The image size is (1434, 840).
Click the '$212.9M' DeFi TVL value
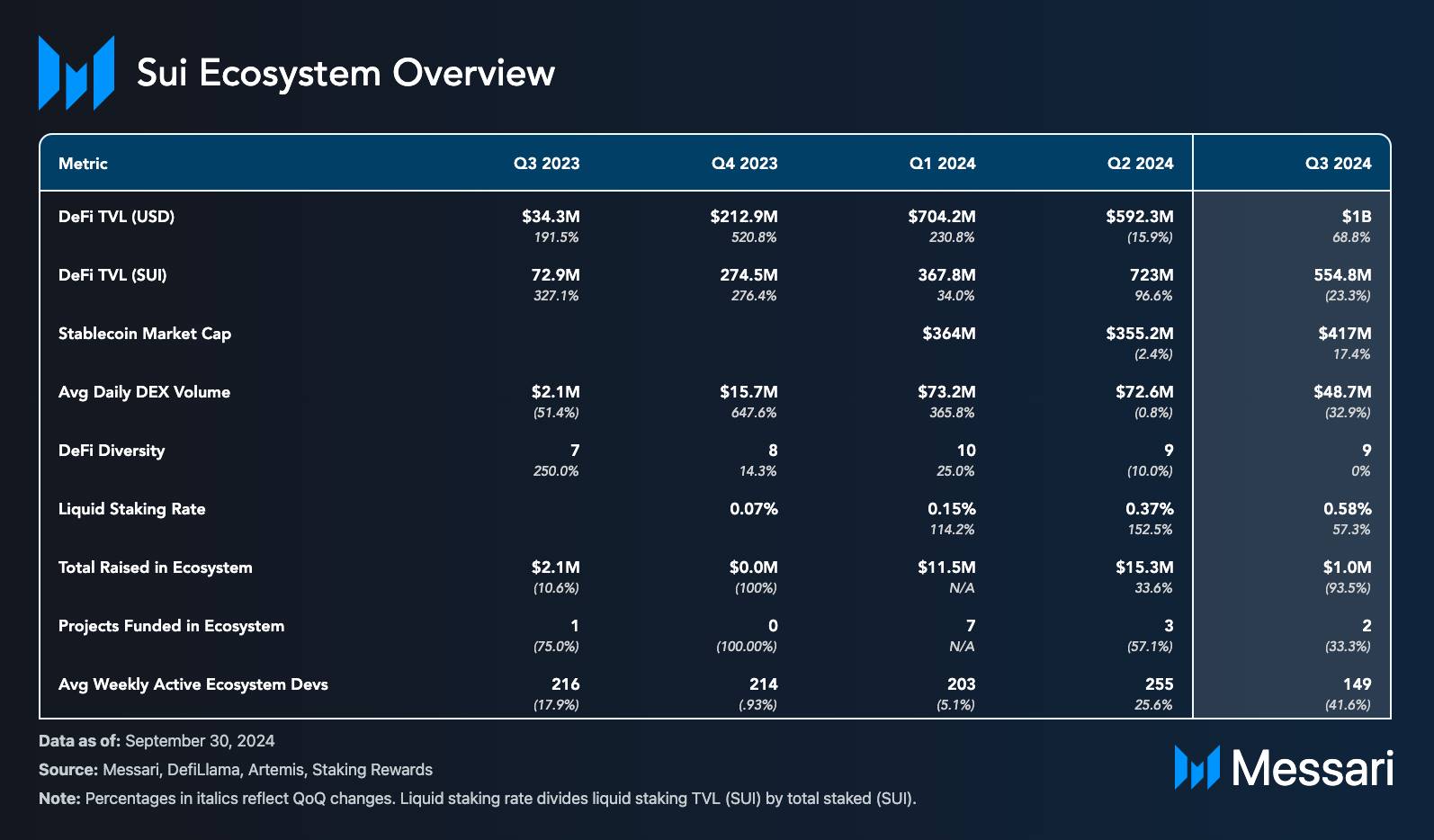tap(744, 217)
